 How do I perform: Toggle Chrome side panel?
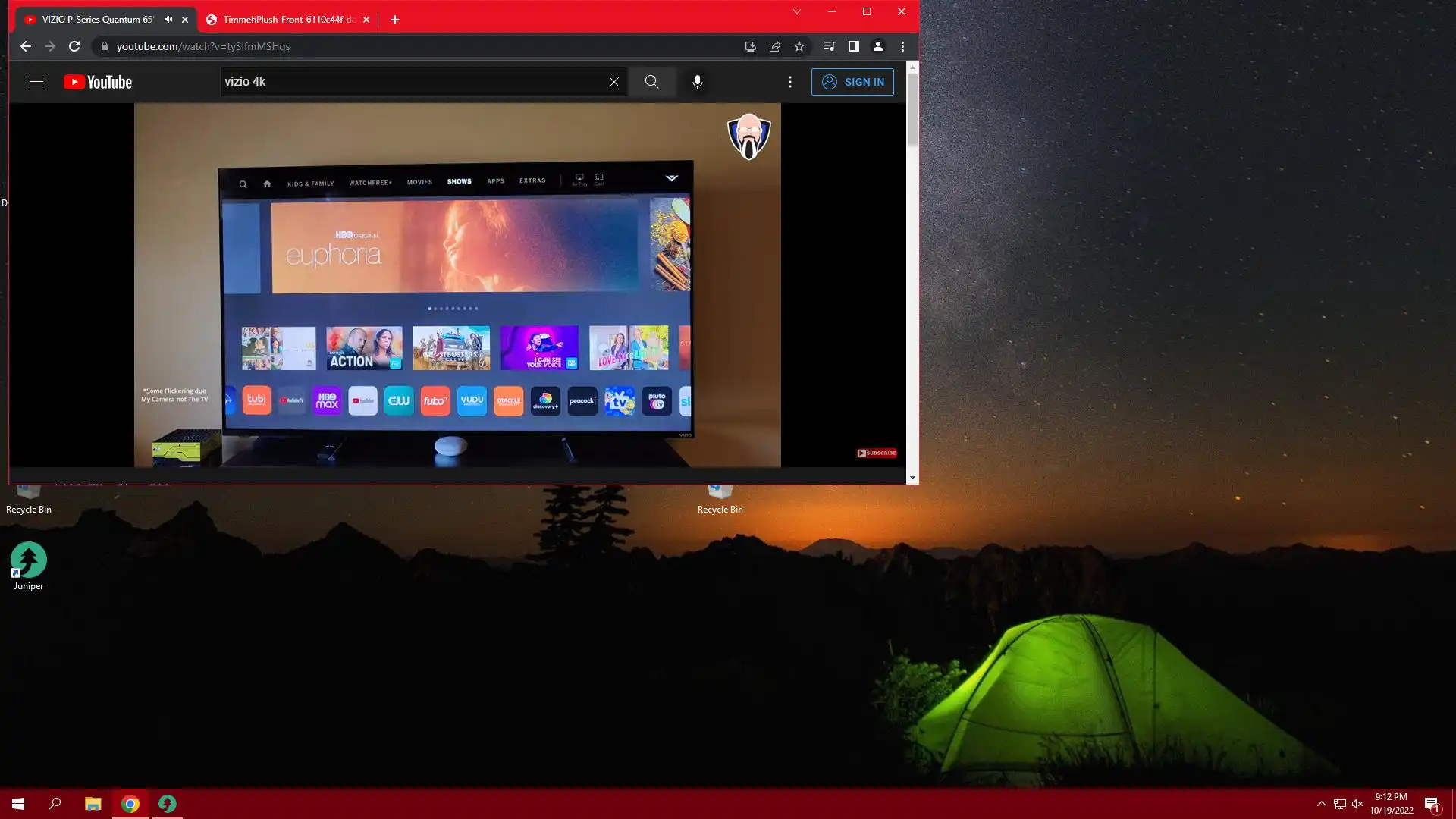(x=853, y=46)
